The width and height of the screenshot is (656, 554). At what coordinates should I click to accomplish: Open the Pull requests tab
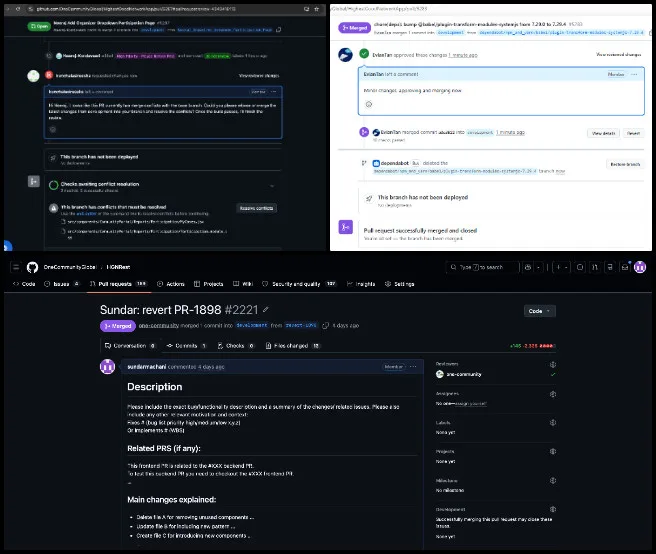[x=118, y=284]
